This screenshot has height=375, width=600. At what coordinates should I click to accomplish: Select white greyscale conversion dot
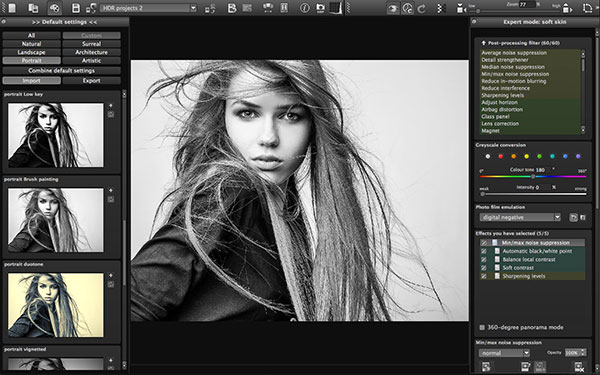pyautogui.click(x=488, y=157)
